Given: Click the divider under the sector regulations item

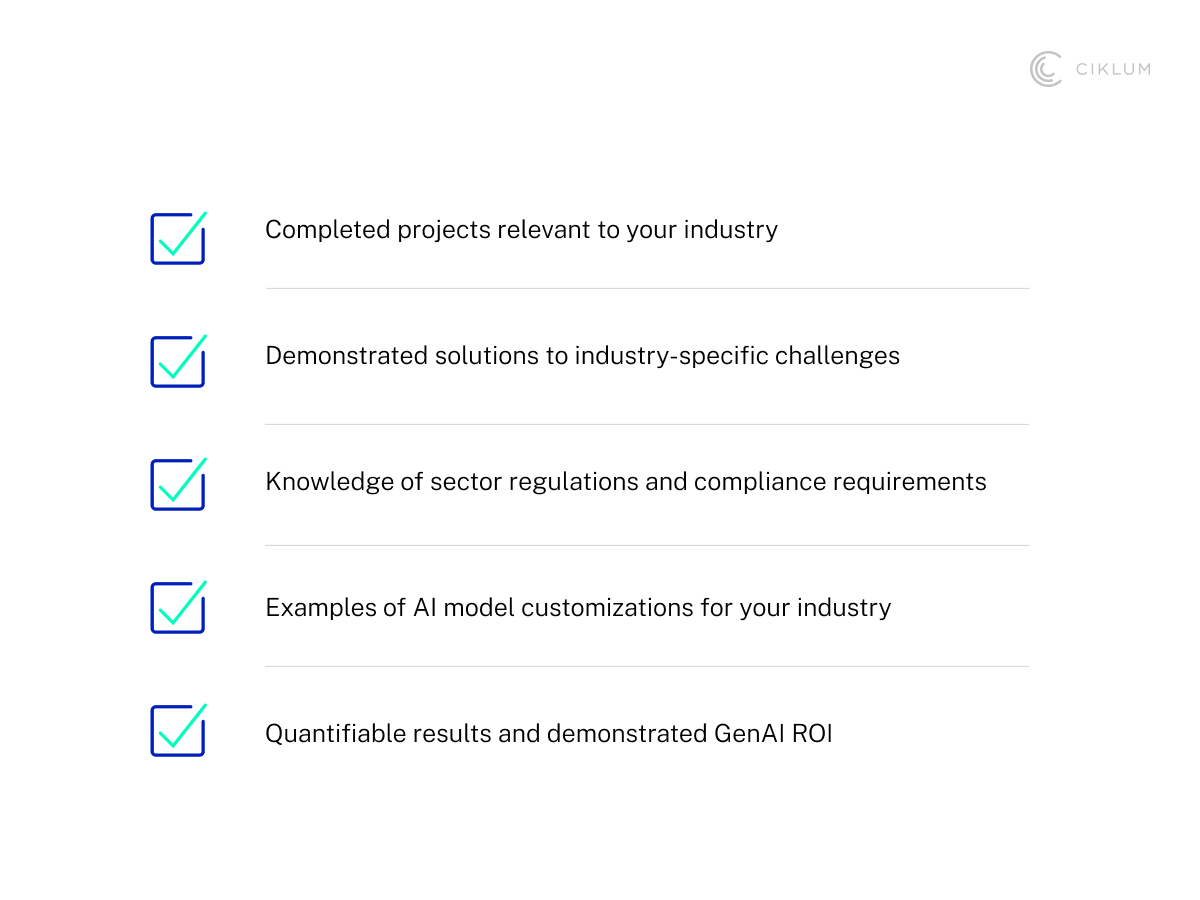Looking at the screenshot, I should [647, 546].
